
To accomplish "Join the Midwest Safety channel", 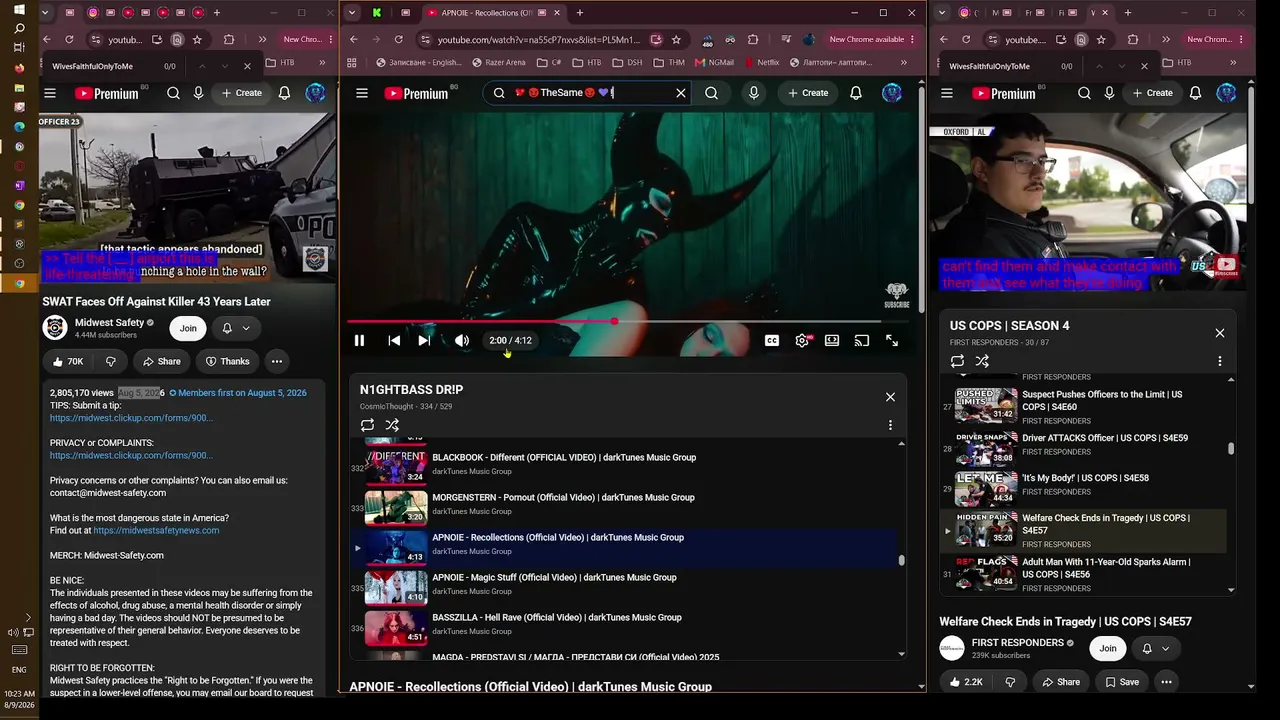I will click(188, 327).
